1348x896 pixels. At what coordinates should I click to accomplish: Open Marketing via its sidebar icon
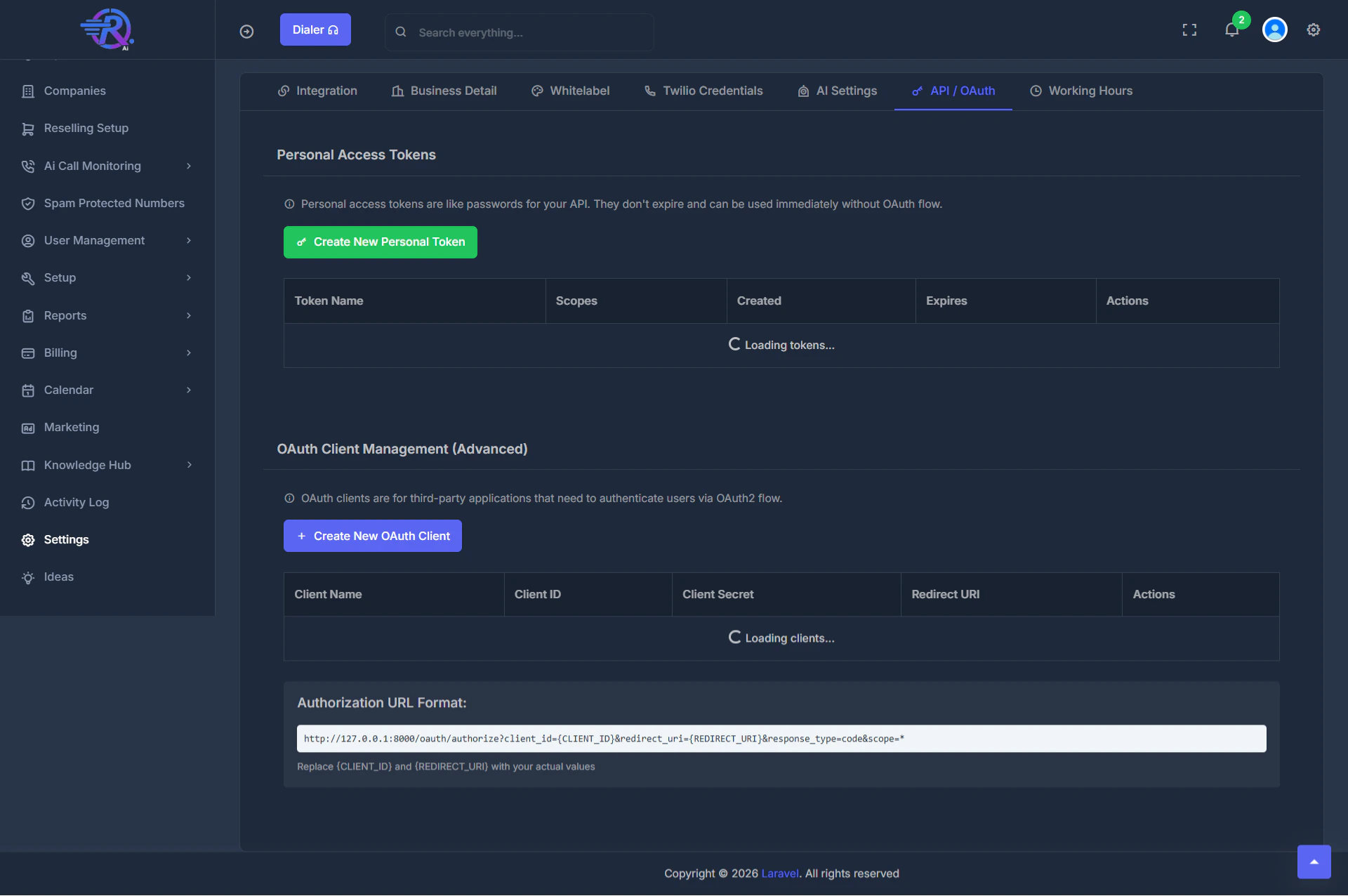pos(27,427)
